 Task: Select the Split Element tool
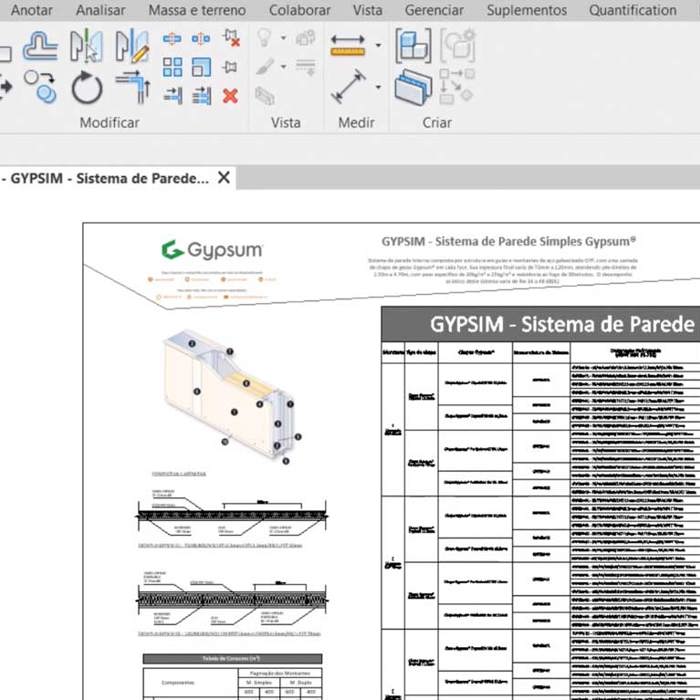(172, 39)
